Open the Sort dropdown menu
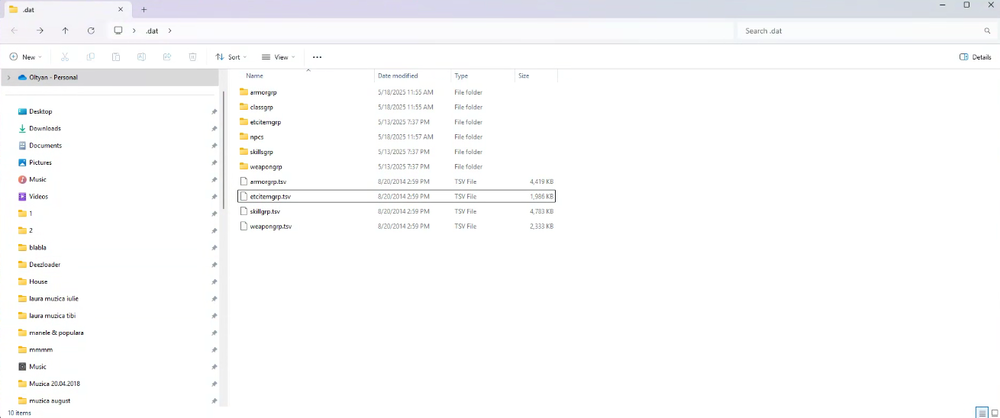This screenshot has height=418, width=1000. coord(231,57)
